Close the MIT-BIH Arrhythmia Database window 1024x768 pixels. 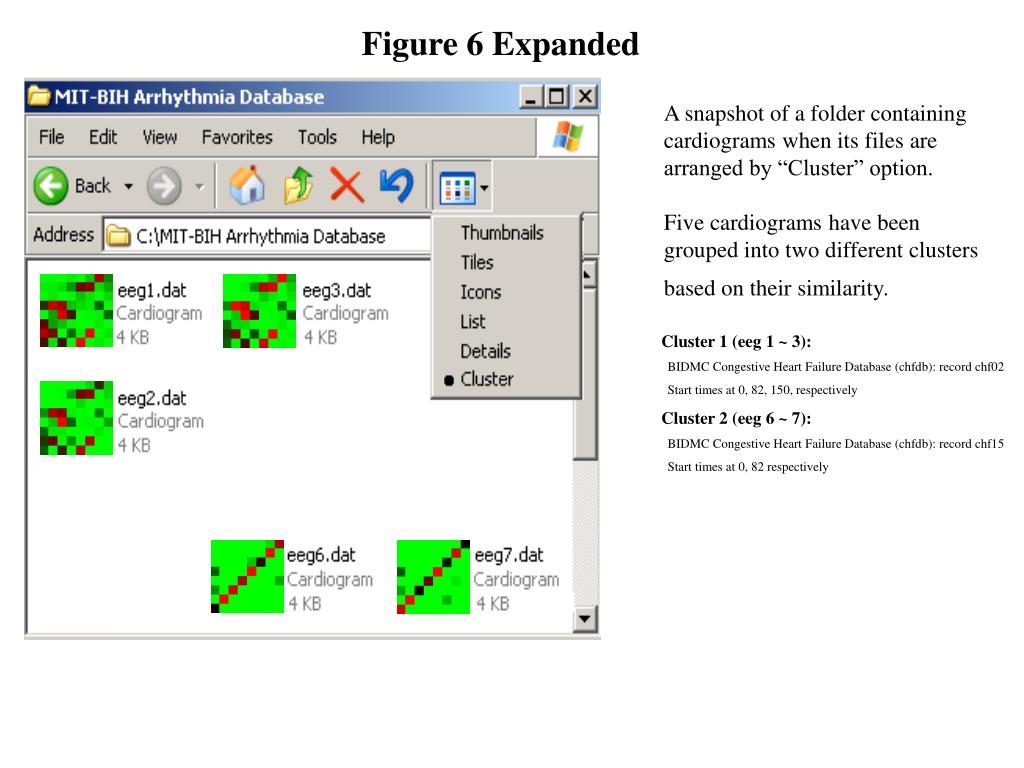585,97
